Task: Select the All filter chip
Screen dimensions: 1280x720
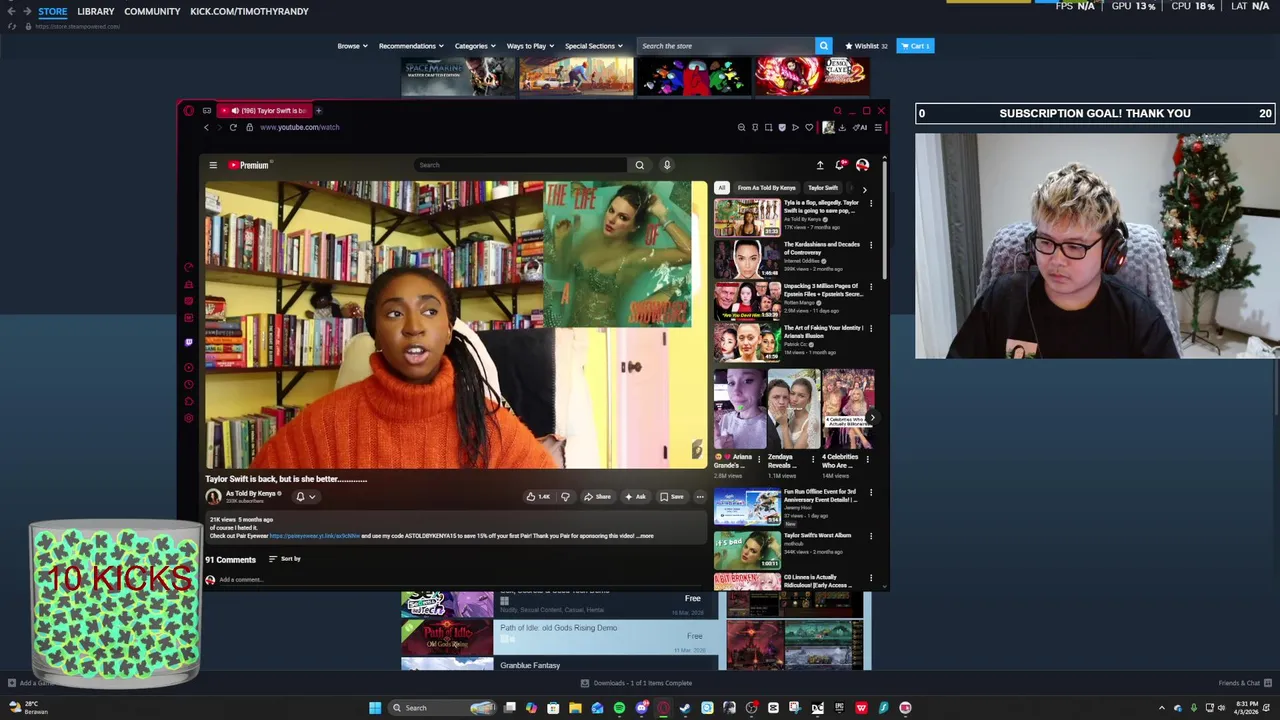Action: coord(721,188)
